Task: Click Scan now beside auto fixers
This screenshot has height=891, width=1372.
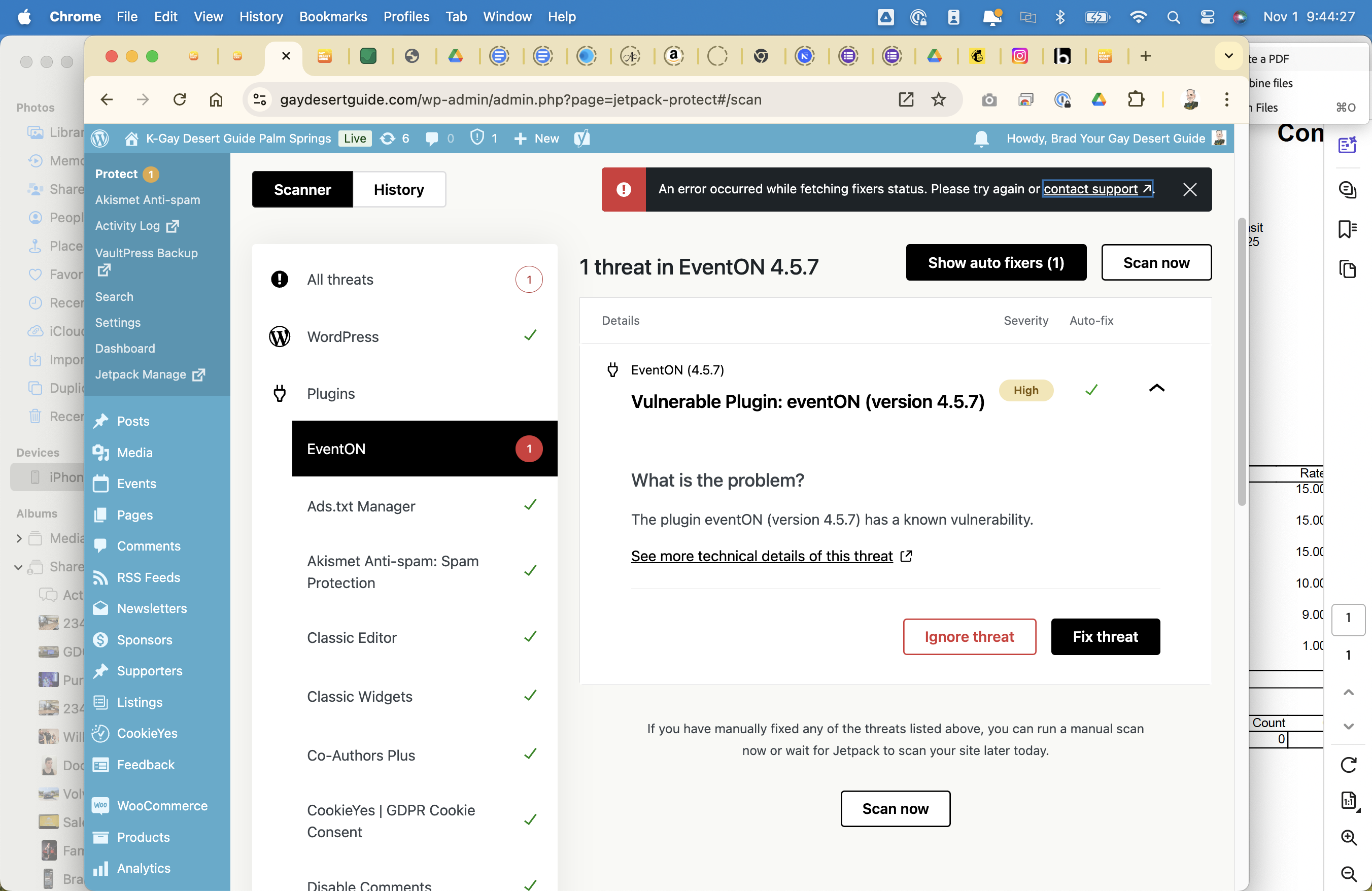Action: click(x=1156, y=263)
